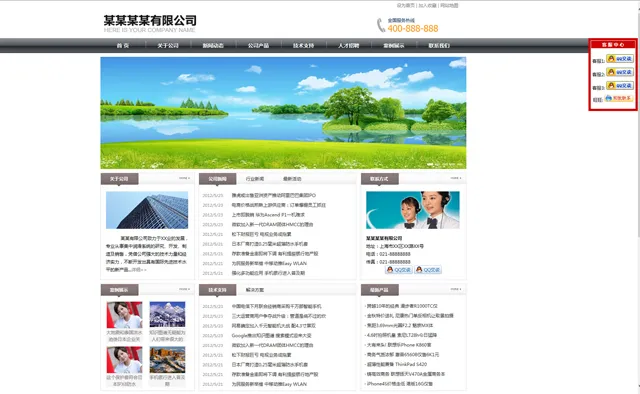The image size is (640, 394).
Task: Open the product link mentioning LT28h
Action: pyautogui.click(x=402, y=335)
